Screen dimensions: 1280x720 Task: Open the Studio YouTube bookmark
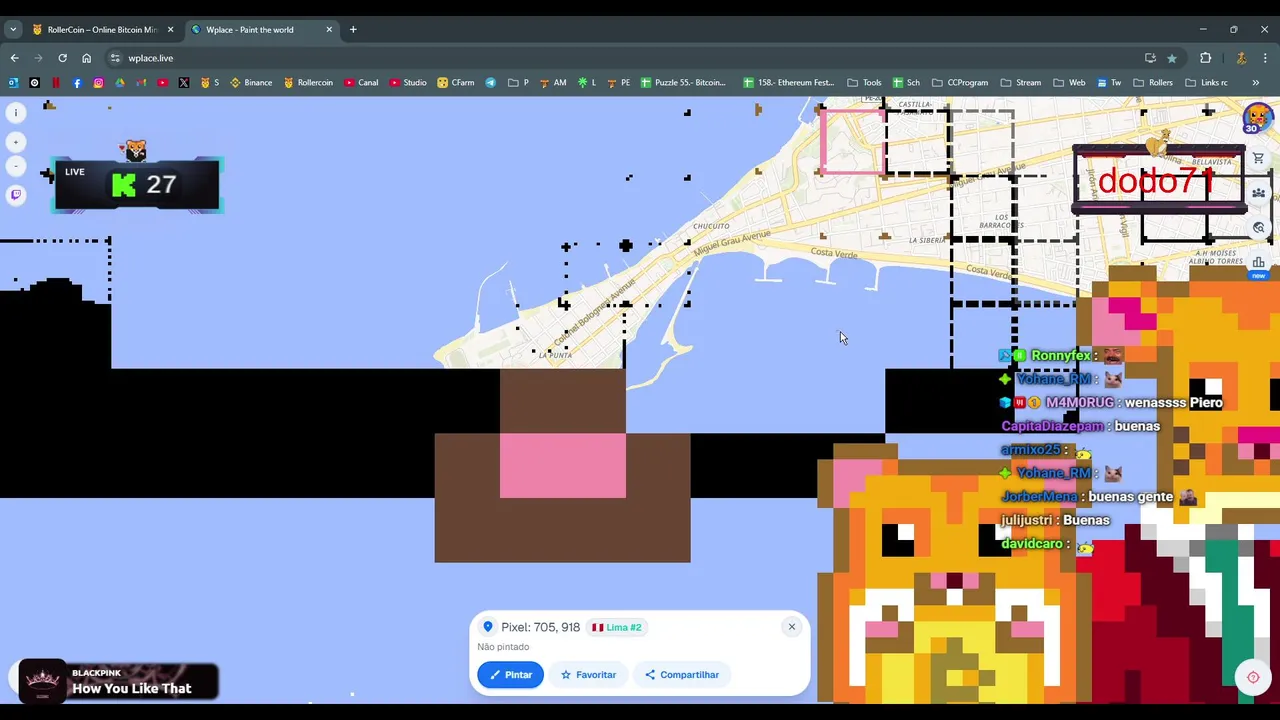pyautogui.click(x=408, y=82)
